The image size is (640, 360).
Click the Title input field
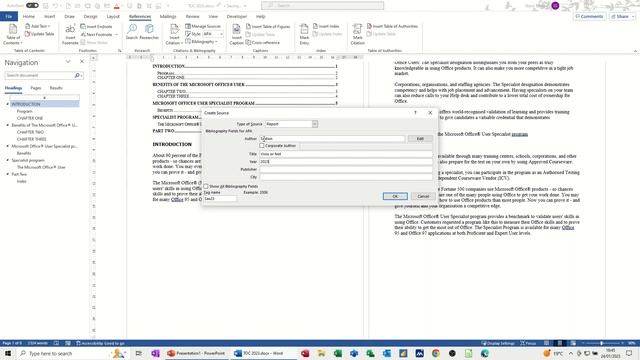[346, 154]
